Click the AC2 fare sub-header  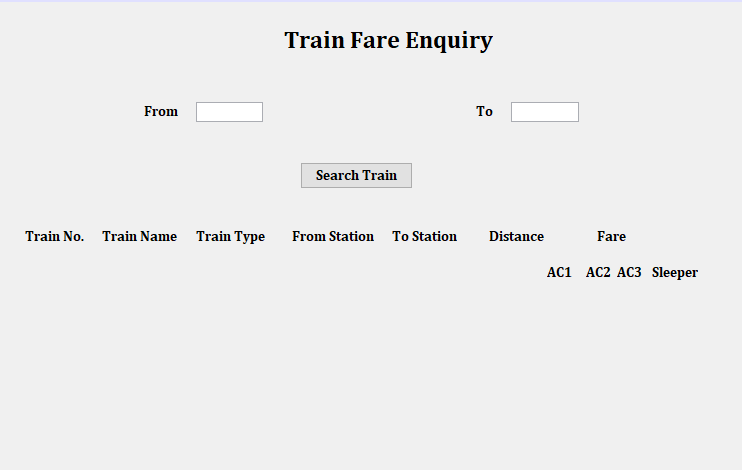[x=598, y=273]
